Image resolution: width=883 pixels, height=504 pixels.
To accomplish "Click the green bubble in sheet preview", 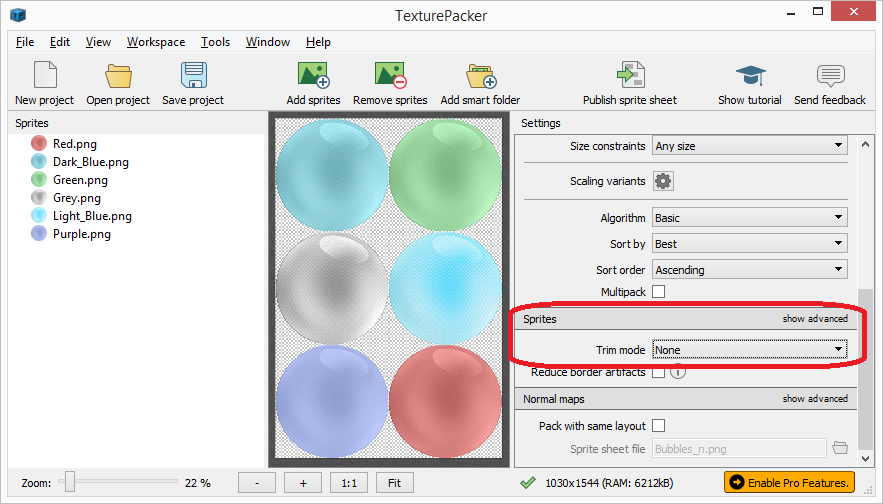I will click(x=445, y=175).
